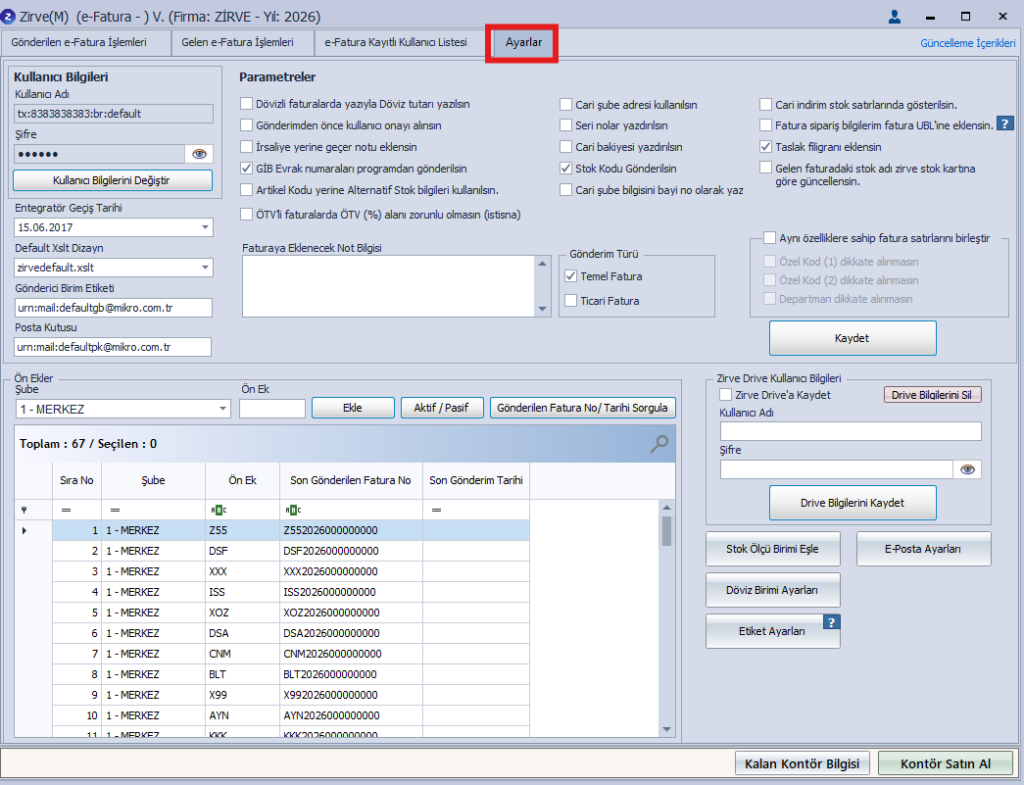Uncheck Stok Kodu Gönderilsin
Screen dimensions: 1024x785
tap(566, 168)
